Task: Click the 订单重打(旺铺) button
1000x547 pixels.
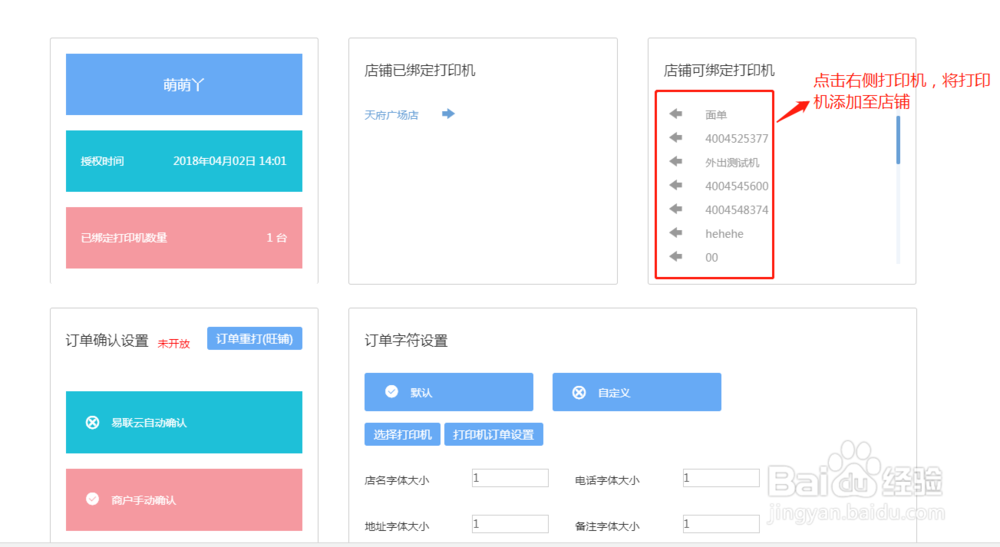Action: [x=254, y=339]
